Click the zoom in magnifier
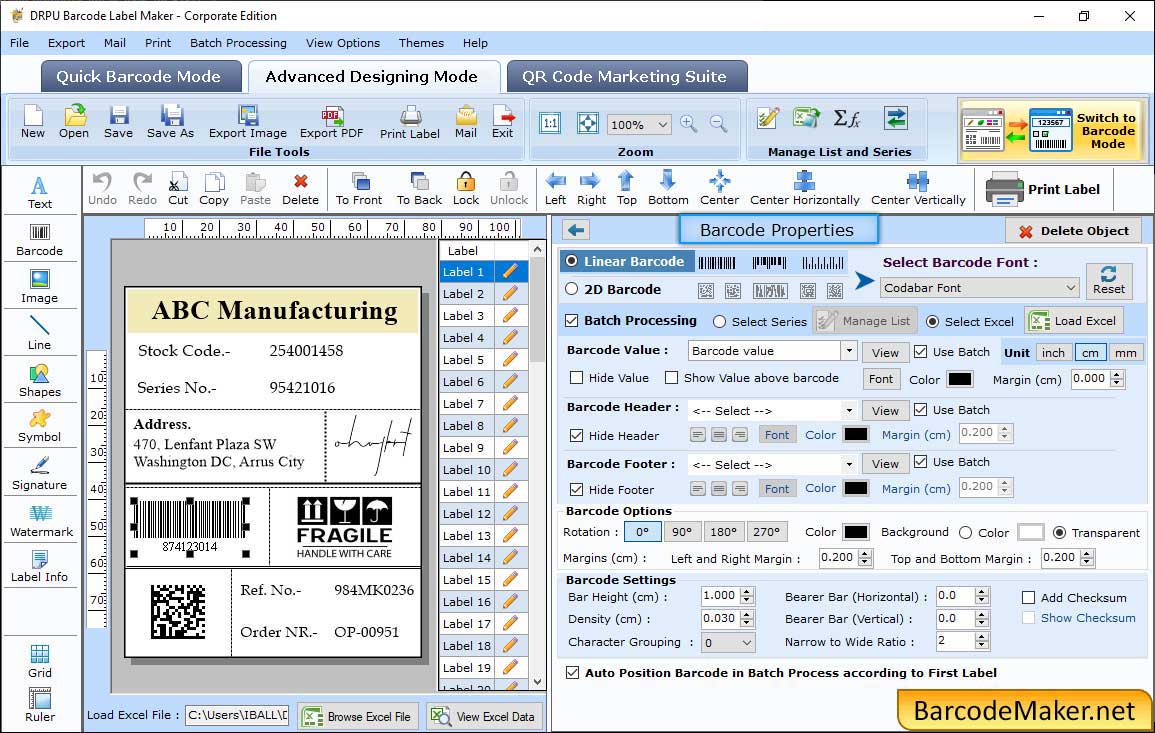Image resolution: width=1155 pixels, height=733 pixels. click(689, 124)
